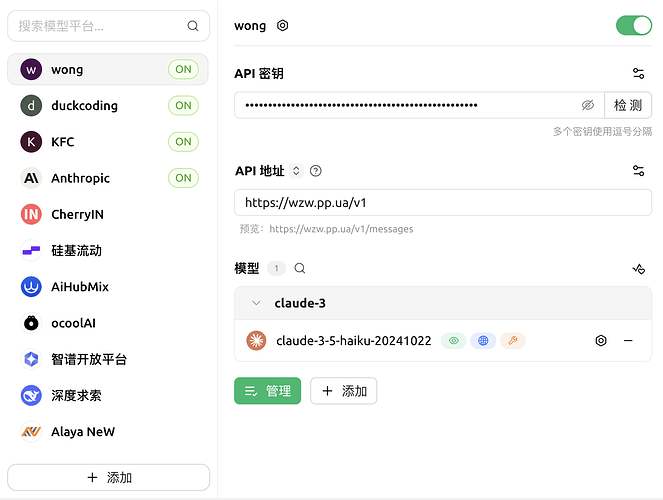
Task: Search models with magnifier beside 模型
Action: coord(300,268)
